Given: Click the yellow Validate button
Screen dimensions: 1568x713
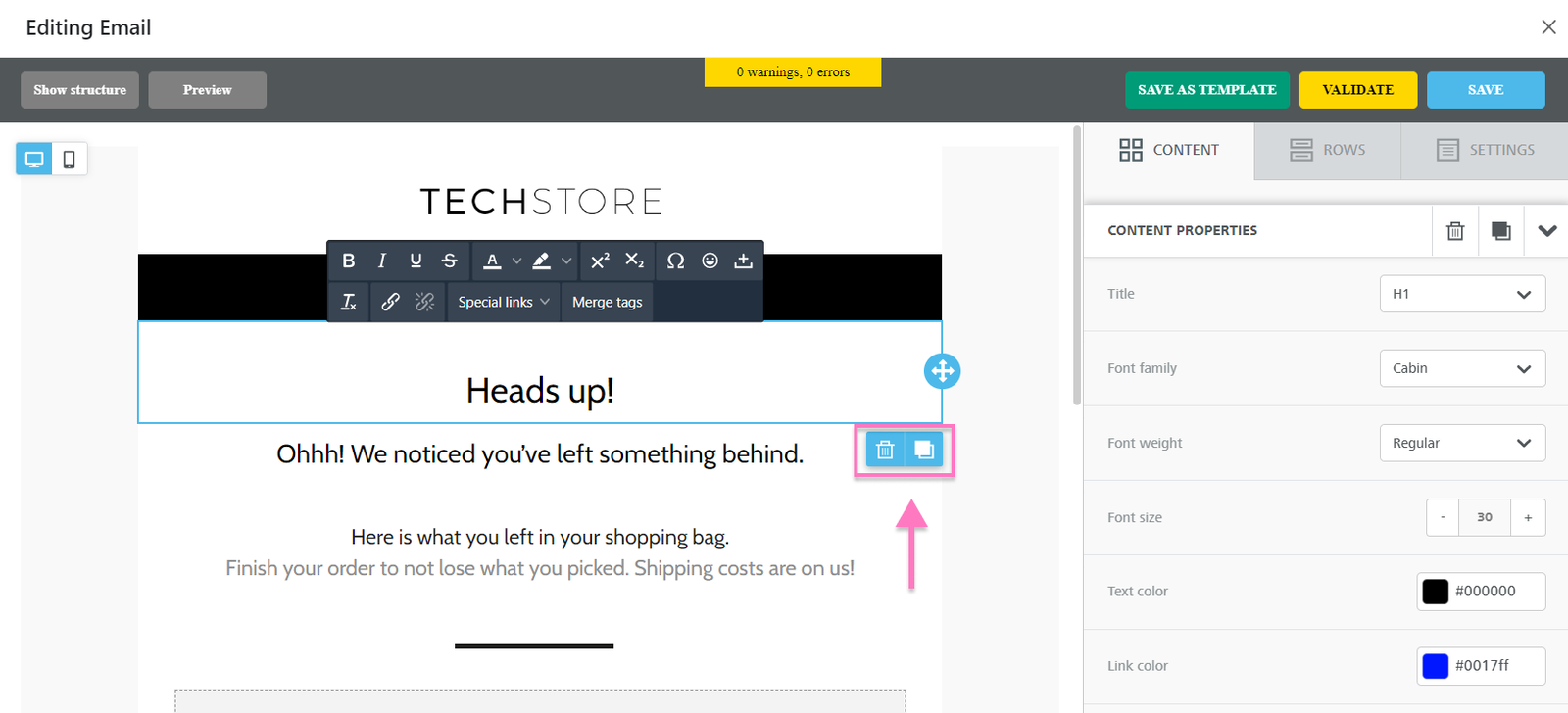Looking at the screenshot, I should point(1357,90).
